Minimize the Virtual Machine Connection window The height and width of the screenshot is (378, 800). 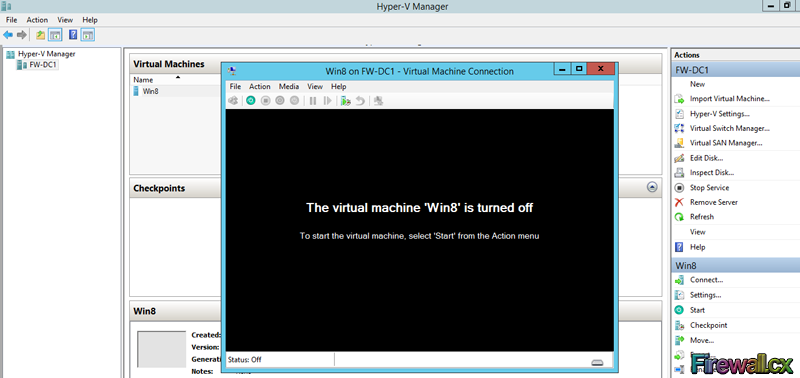(563, 68)
